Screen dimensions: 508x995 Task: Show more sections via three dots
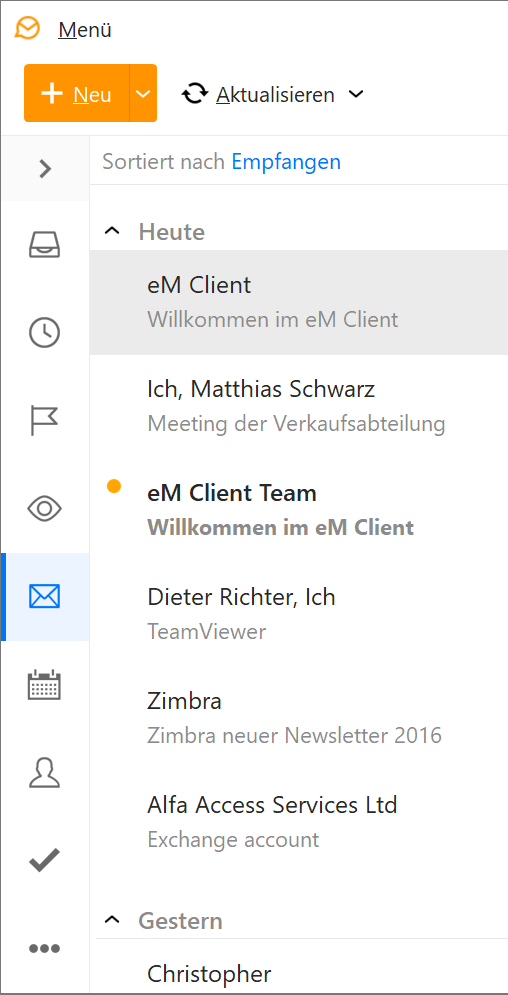click(45, 949)
